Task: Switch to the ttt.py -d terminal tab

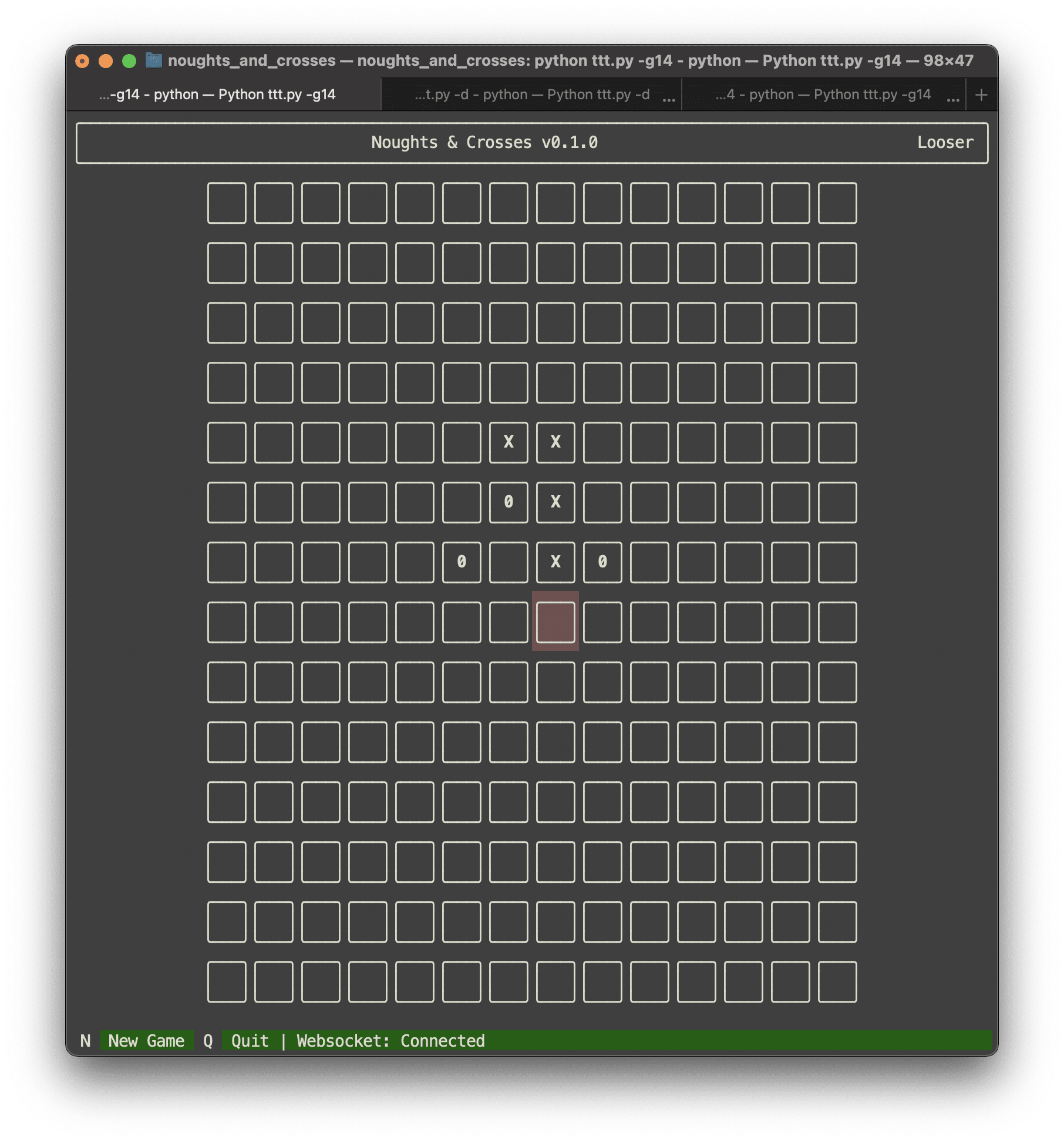Action: pos(531,94)
